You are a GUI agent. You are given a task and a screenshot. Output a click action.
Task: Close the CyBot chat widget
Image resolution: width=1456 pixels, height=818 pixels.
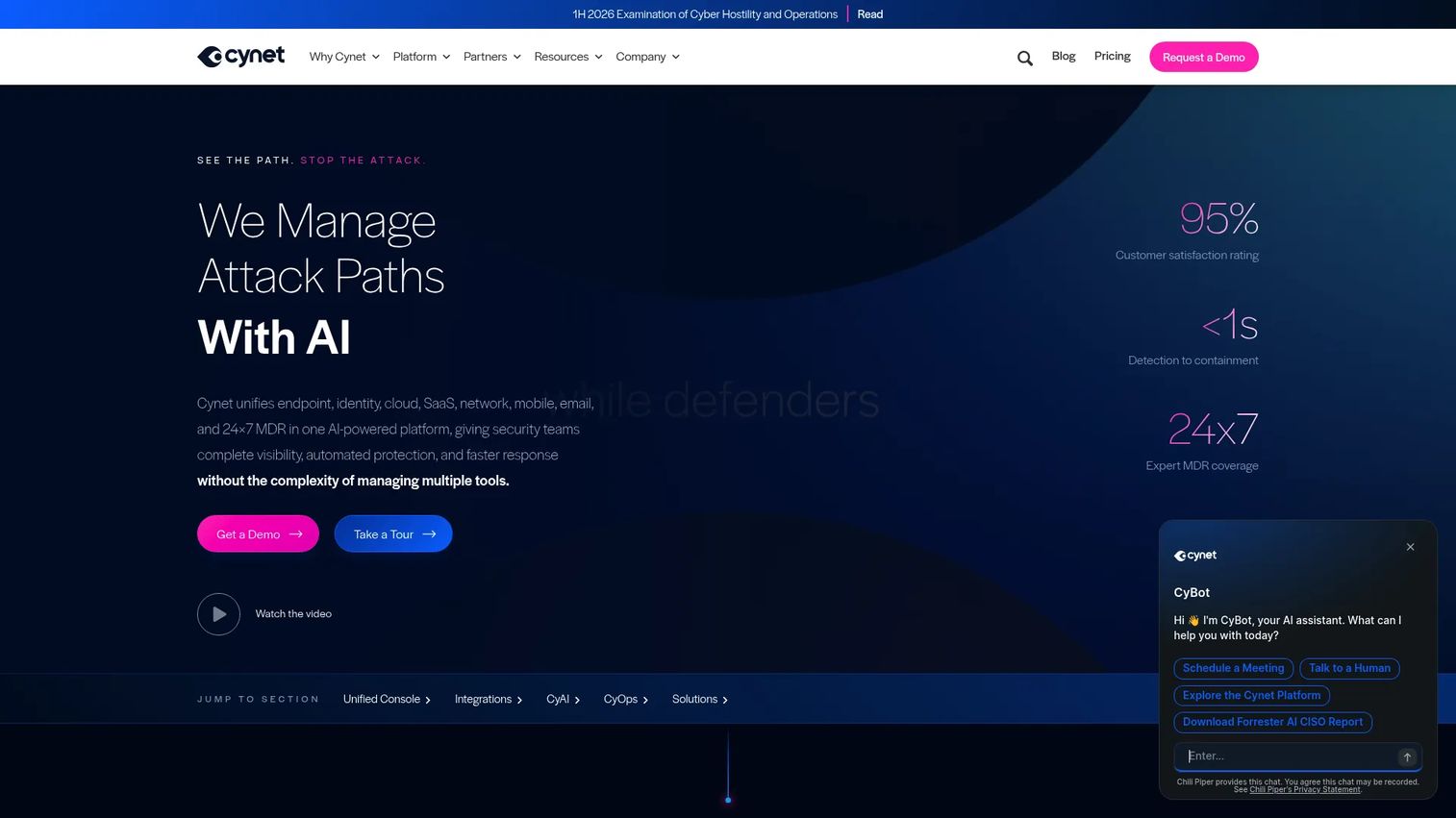pyautogui.click(x=1411, y=547)
